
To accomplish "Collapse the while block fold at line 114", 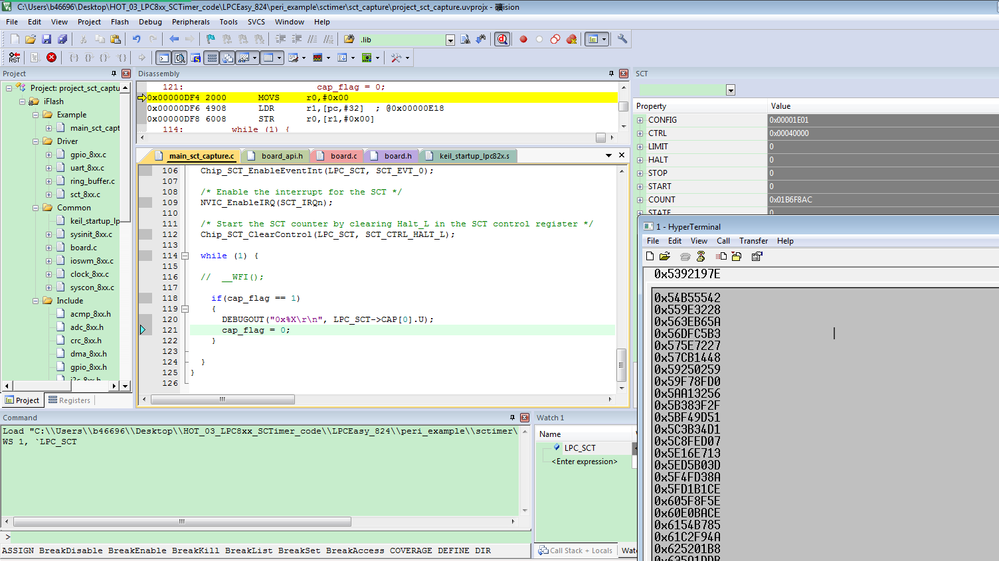I will (185, 256).
